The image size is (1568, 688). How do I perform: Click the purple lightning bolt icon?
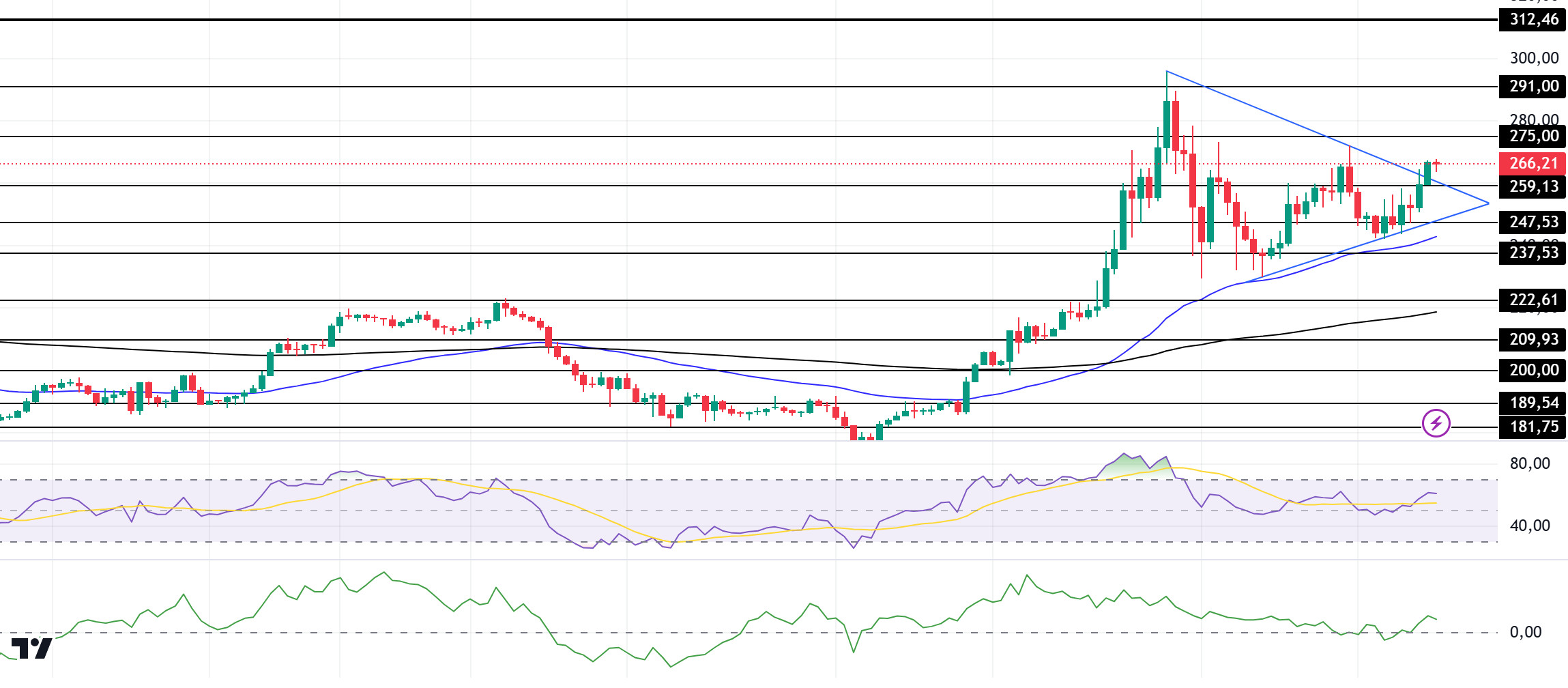(x=1436, y=423)
